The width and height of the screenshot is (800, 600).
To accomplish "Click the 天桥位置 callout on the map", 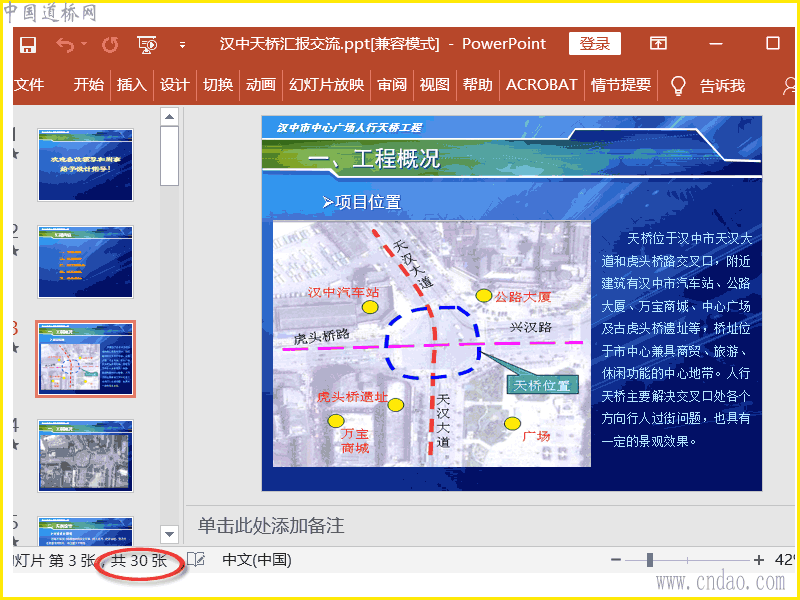I will click(542, 385).
